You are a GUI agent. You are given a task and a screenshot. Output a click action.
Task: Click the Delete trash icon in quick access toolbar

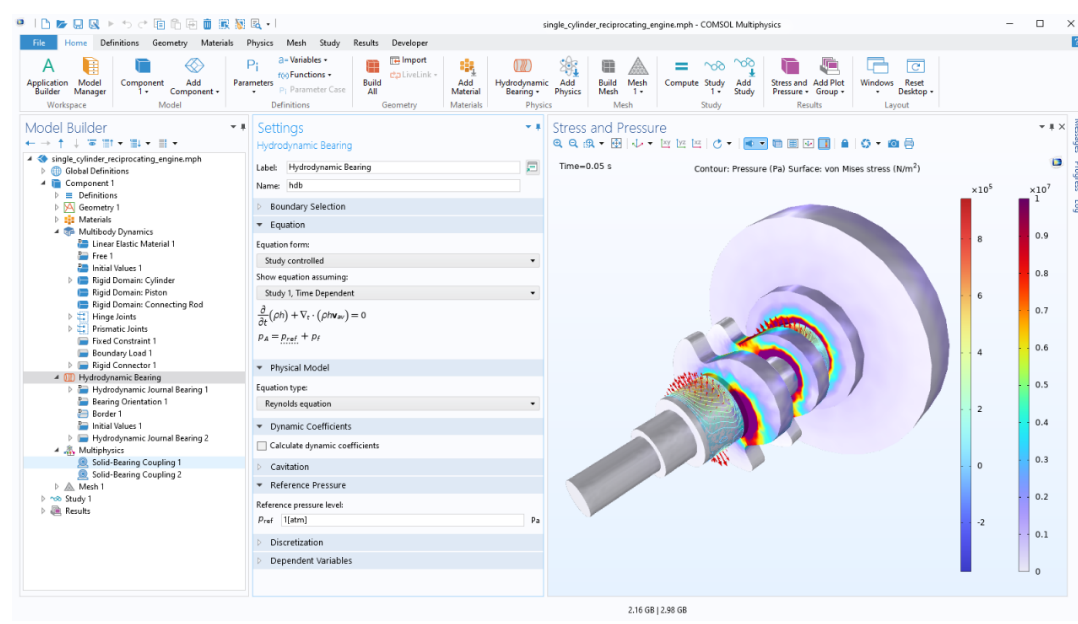click(207, 24)
